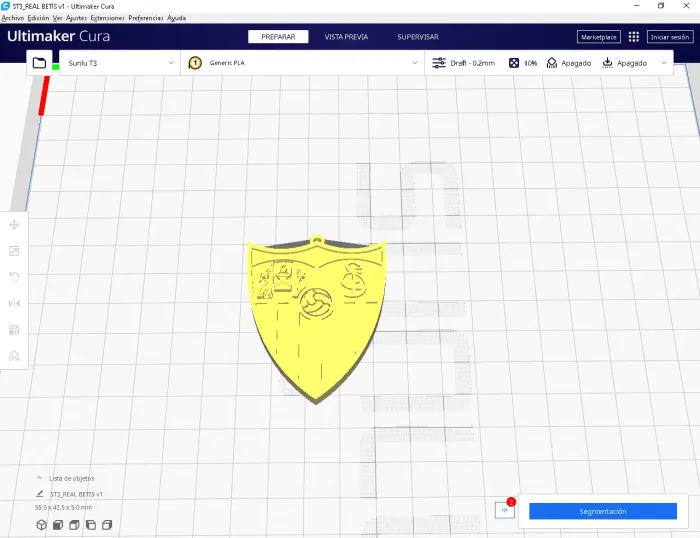Switch to the PREPARAR tab
The image size is (700, 538).
278,37
